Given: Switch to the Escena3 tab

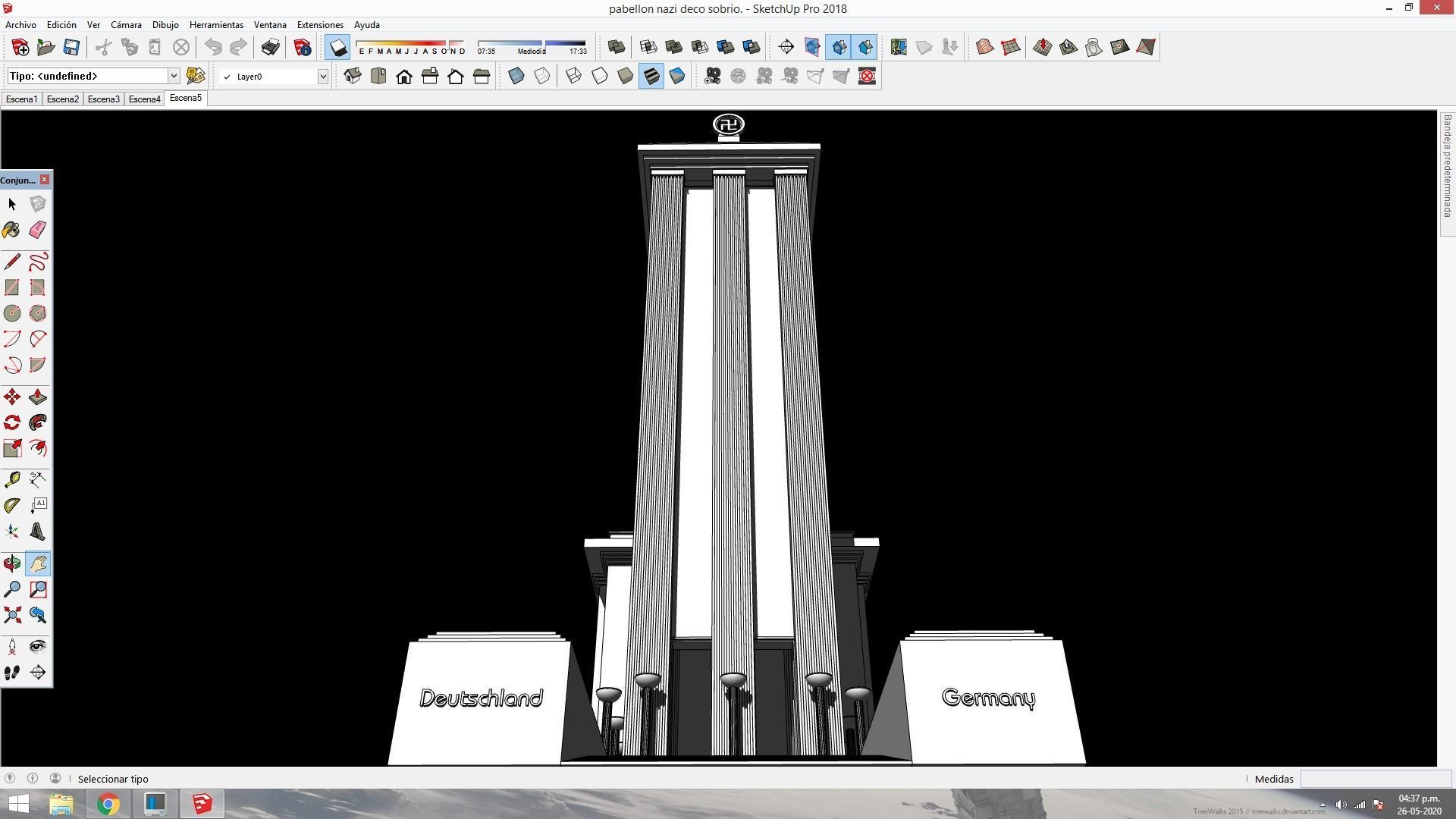Looking at the screenshot, I should pos(103,99).
